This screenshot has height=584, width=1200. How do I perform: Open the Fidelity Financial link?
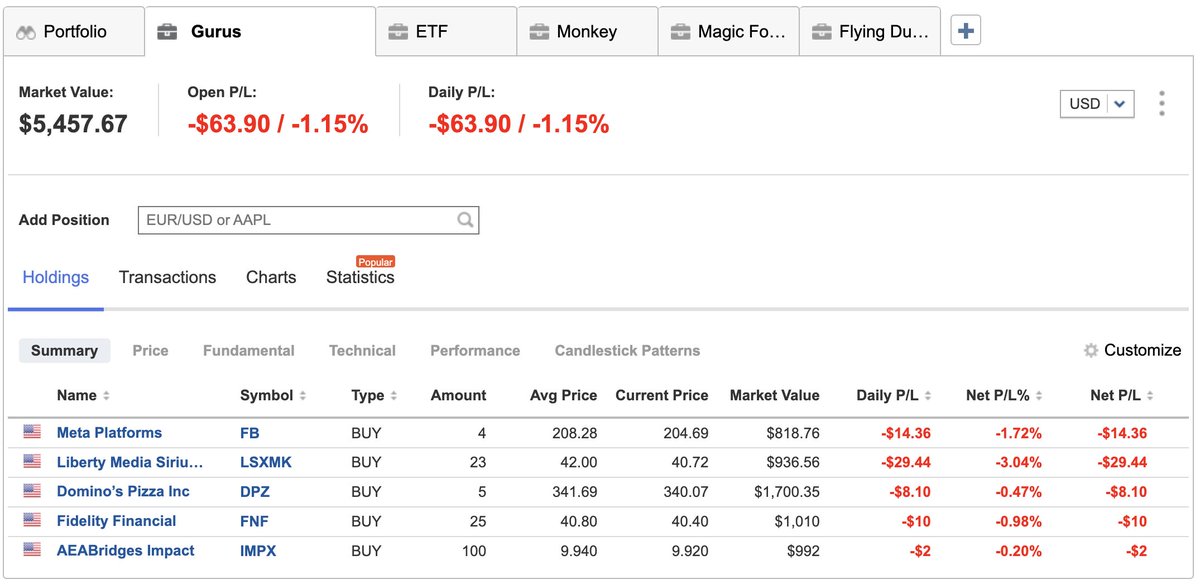click(x=116, y=521)
